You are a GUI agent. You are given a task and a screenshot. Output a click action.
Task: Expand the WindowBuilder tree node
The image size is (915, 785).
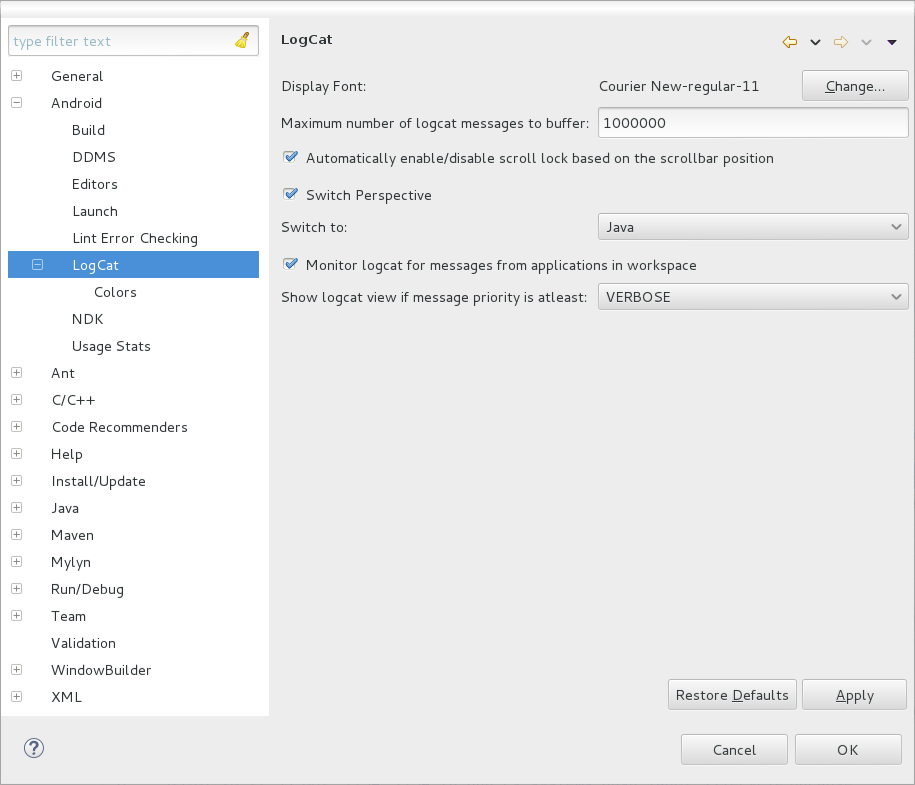[x=17, y=670]
